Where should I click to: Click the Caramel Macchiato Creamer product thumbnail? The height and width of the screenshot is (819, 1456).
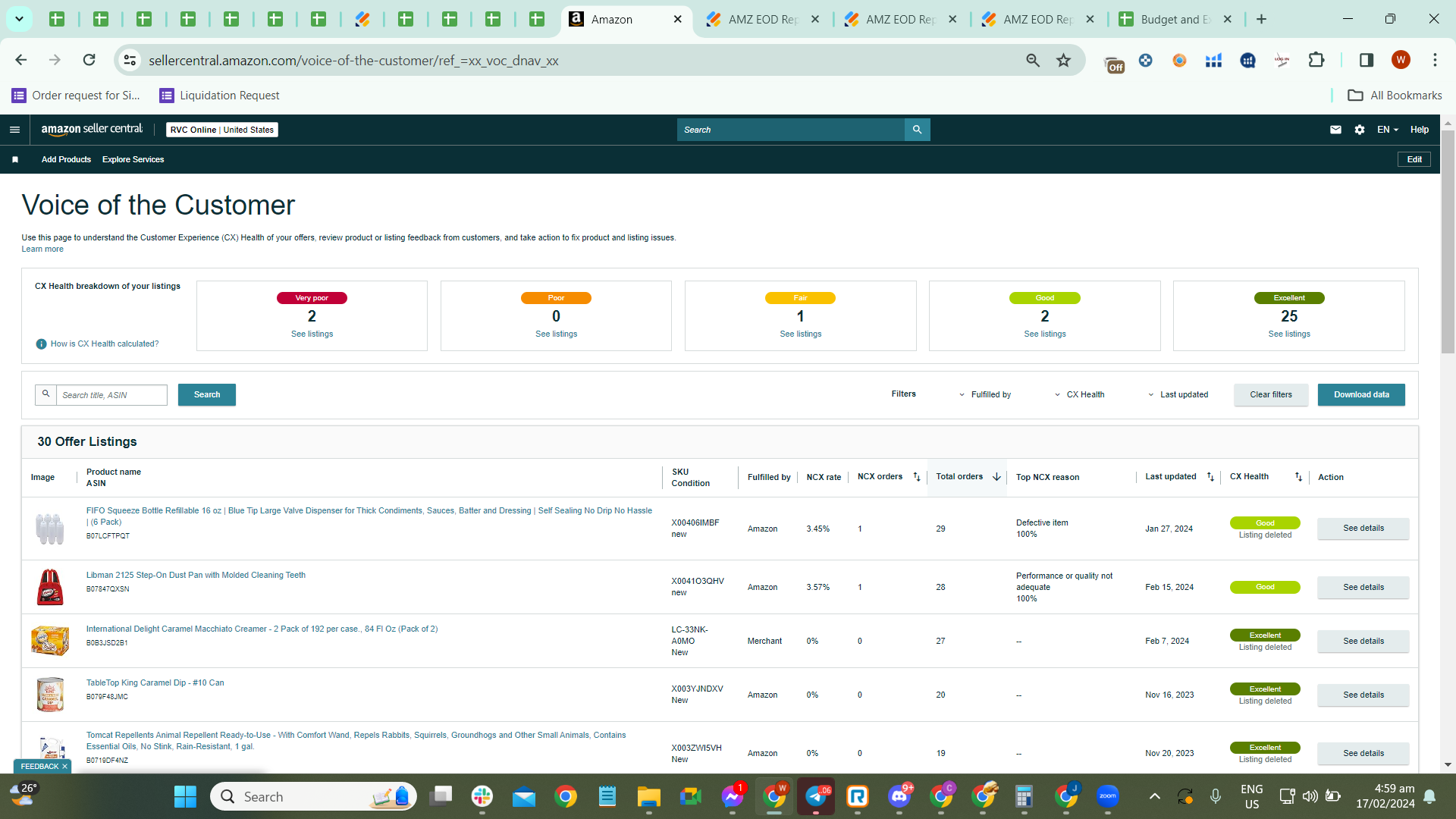tap(50, 641)
